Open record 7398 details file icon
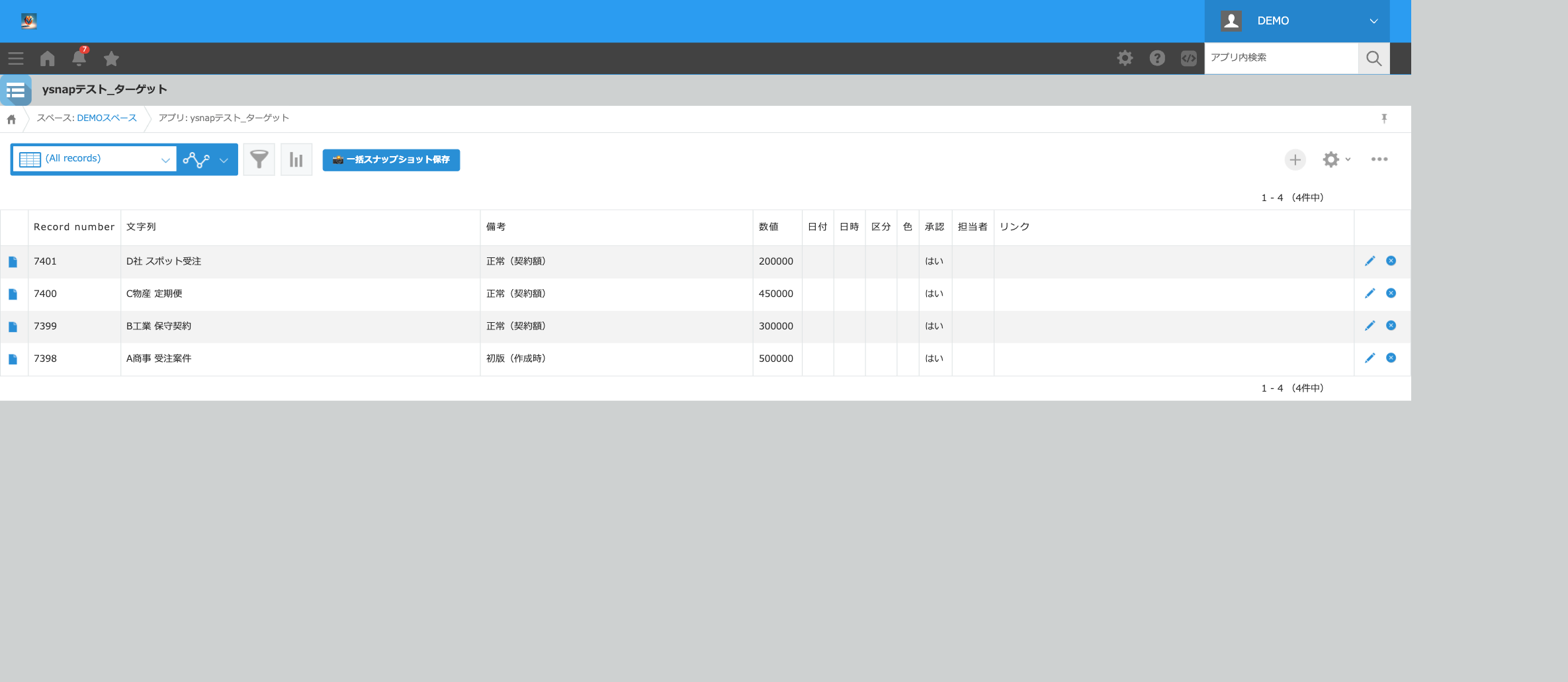1568x682 pixels. point(13,359)
